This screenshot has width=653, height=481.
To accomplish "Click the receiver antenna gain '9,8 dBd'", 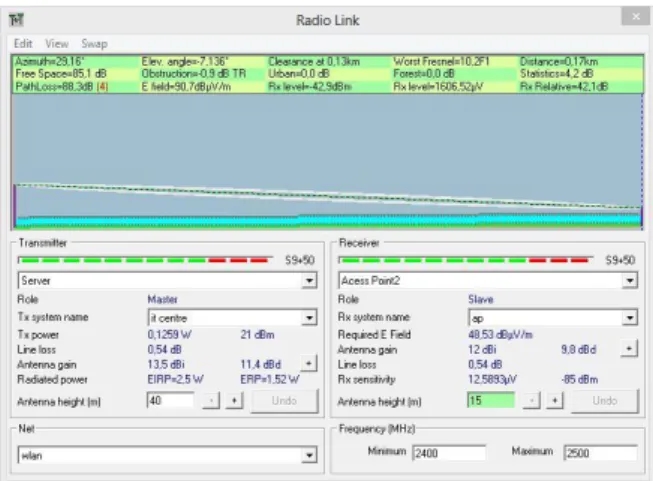I will (578, 349).
